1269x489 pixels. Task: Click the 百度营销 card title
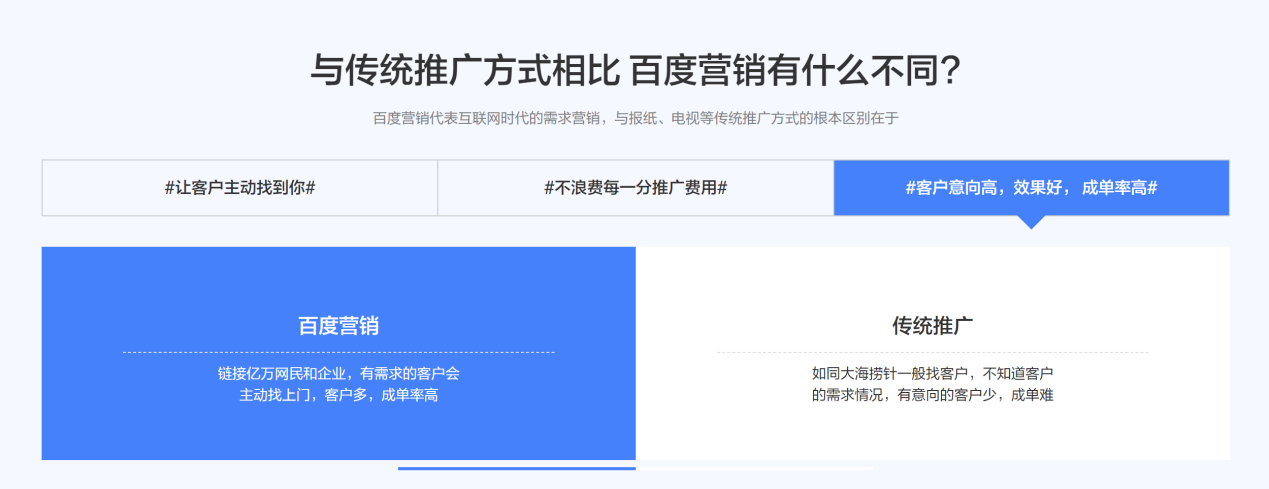click(339, 326)
